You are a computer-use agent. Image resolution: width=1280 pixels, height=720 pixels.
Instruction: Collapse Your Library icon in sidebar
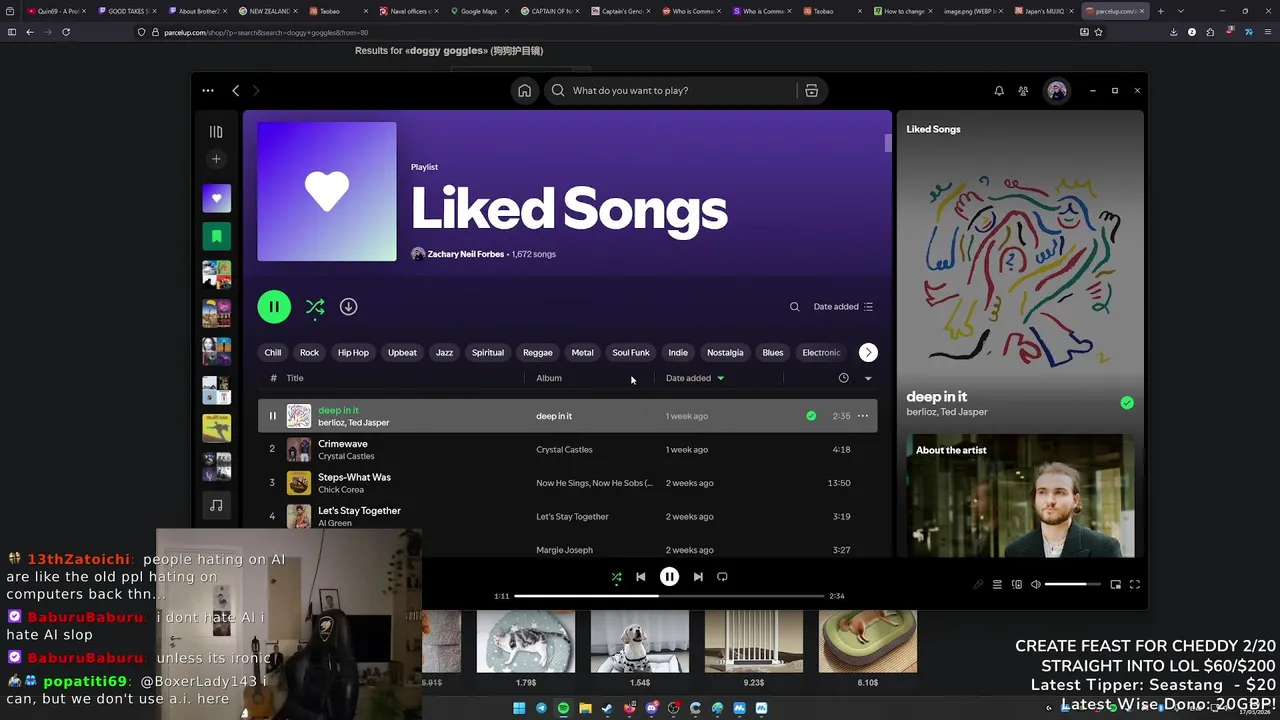tap(216, 132)
